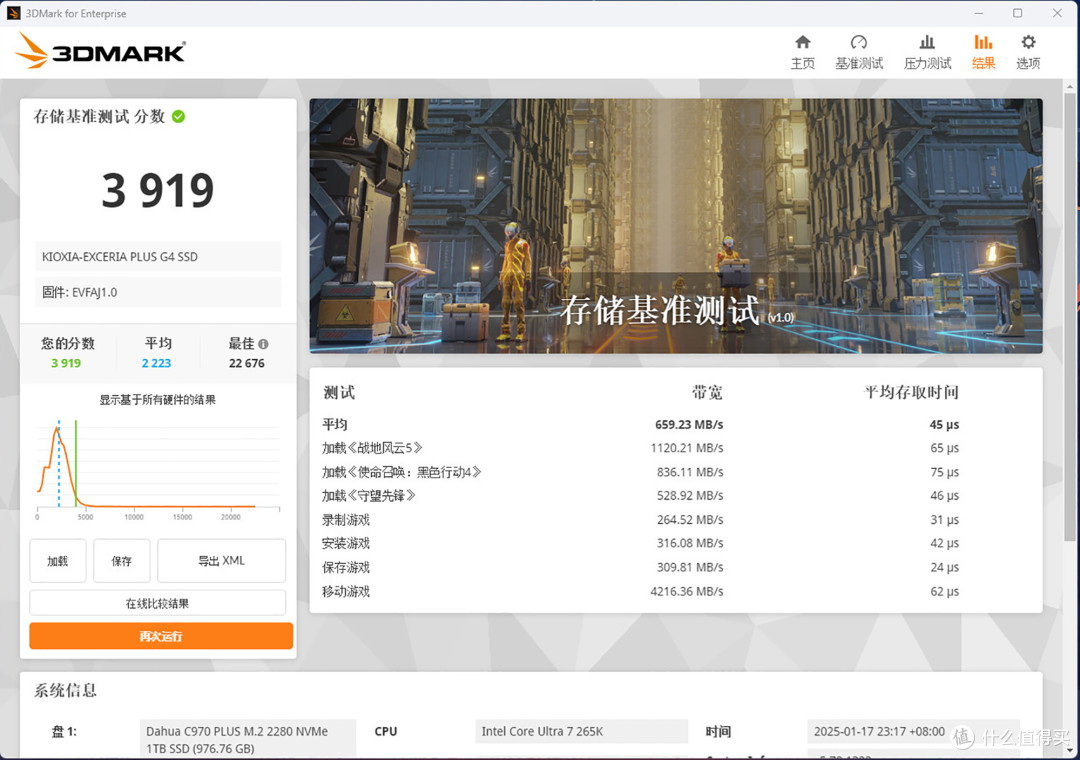1080x760 pixels.
Task: Select the 结果 results tab
Action: tap(984, 52)
